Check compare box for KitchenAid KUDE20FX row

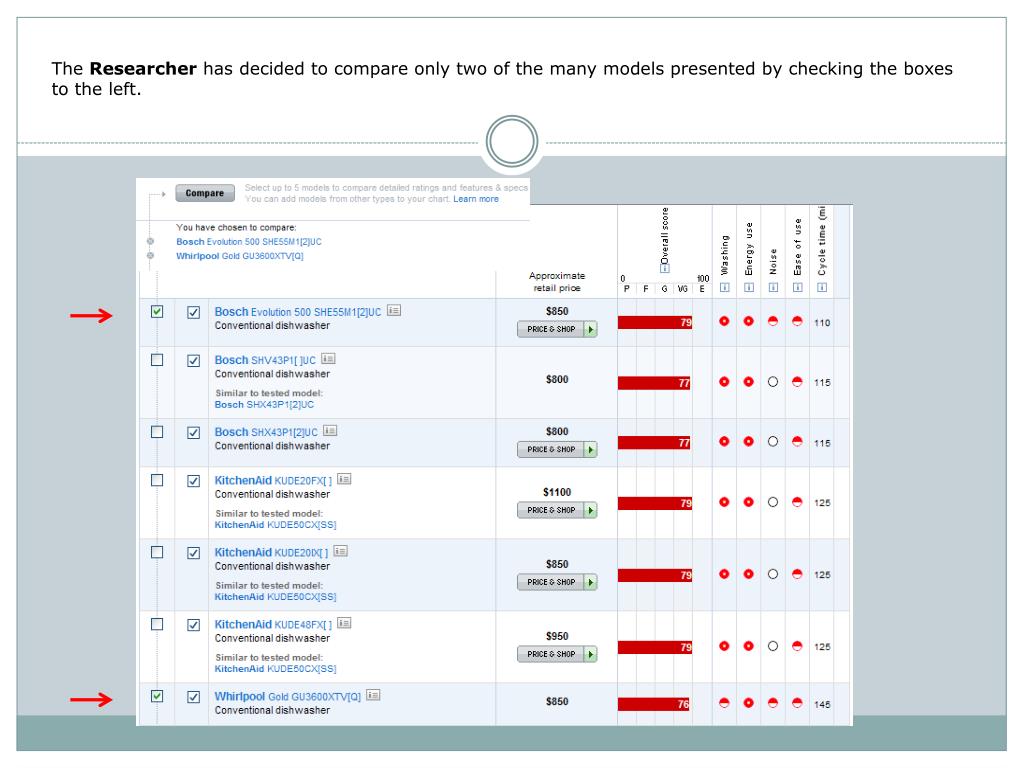(x=159, y=480)
